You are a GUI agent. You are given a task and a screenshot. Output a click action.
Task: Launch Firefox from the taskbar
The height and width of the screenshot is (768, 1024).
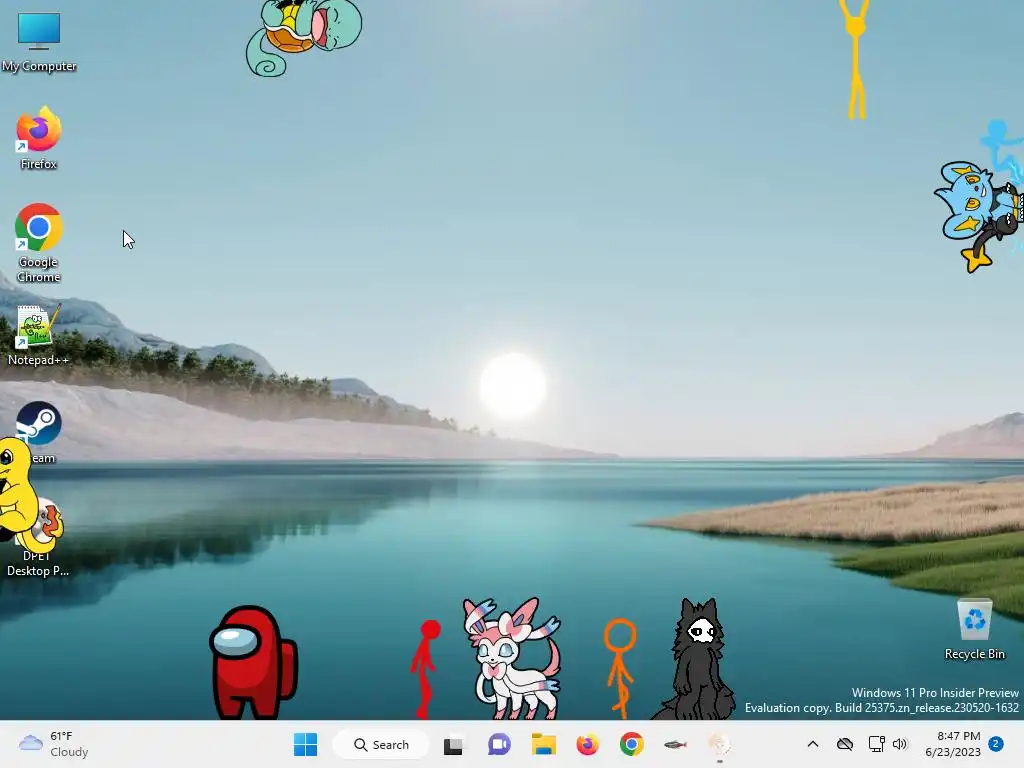pos(588,744)
